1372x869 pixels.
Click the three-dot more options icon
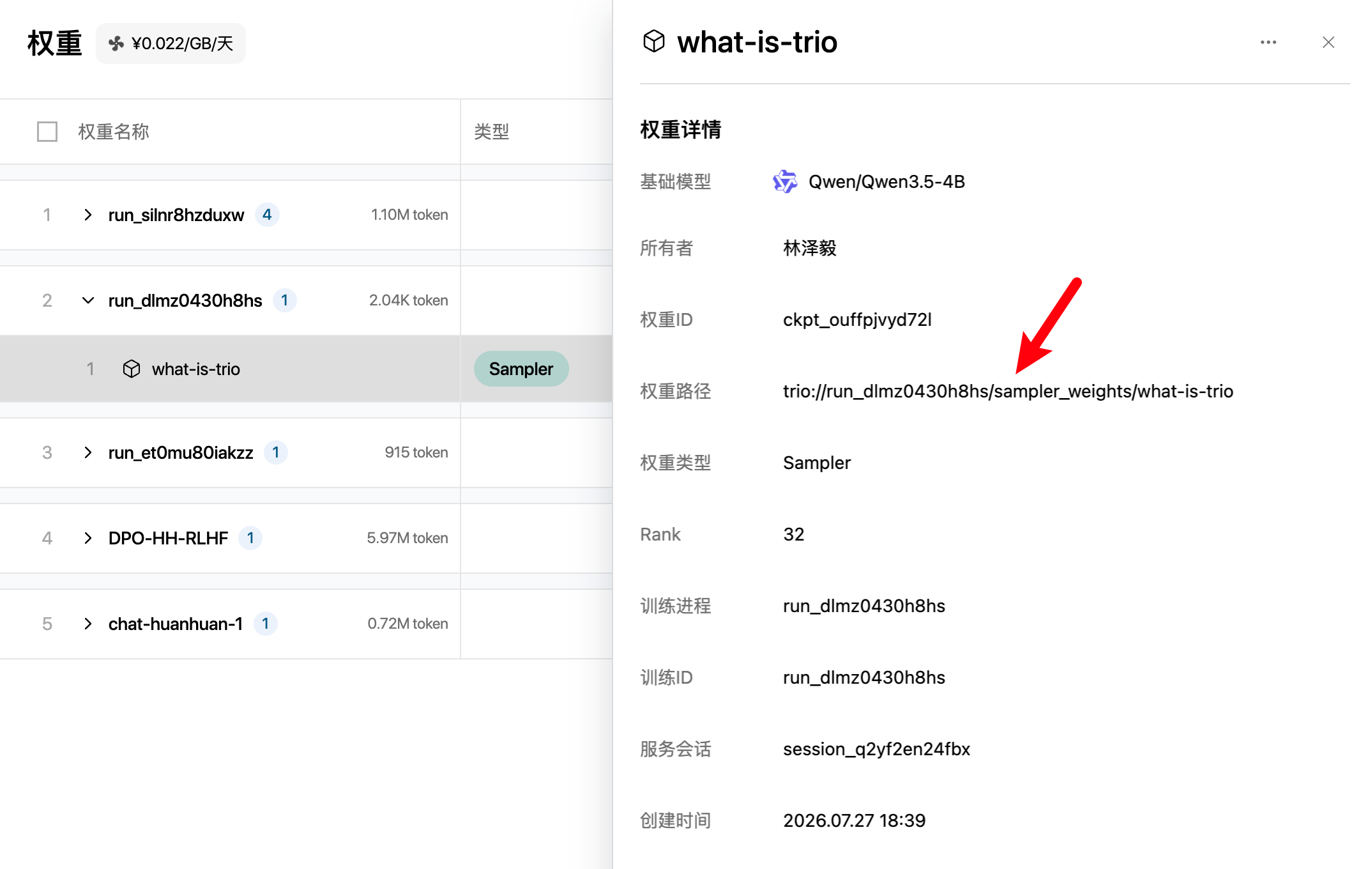[x=1268, y=42]
